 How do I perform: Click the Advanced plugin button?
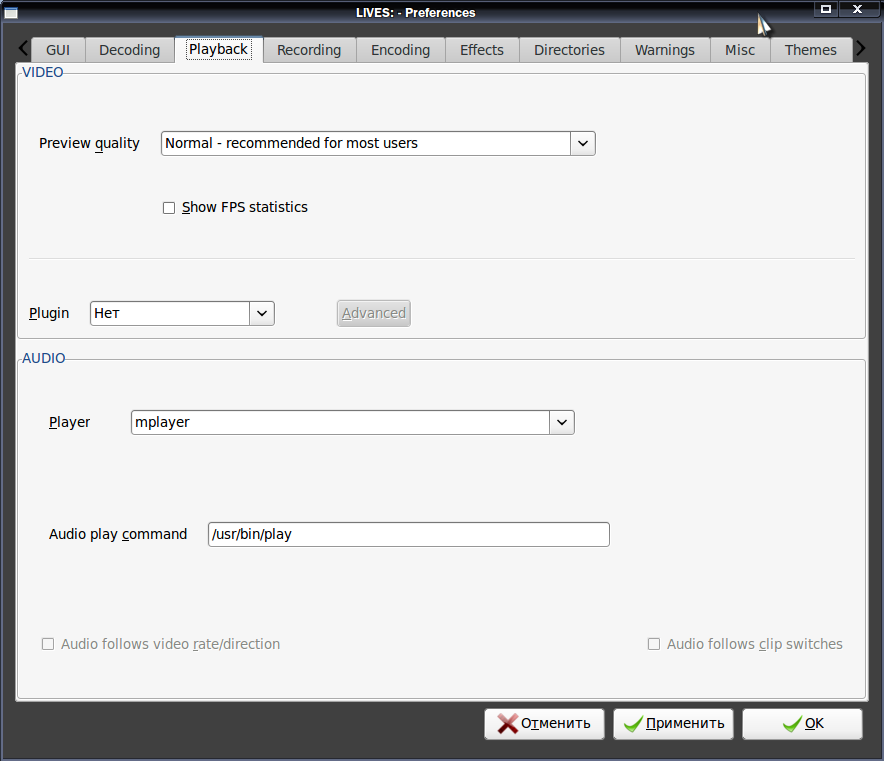coord(374,313)
